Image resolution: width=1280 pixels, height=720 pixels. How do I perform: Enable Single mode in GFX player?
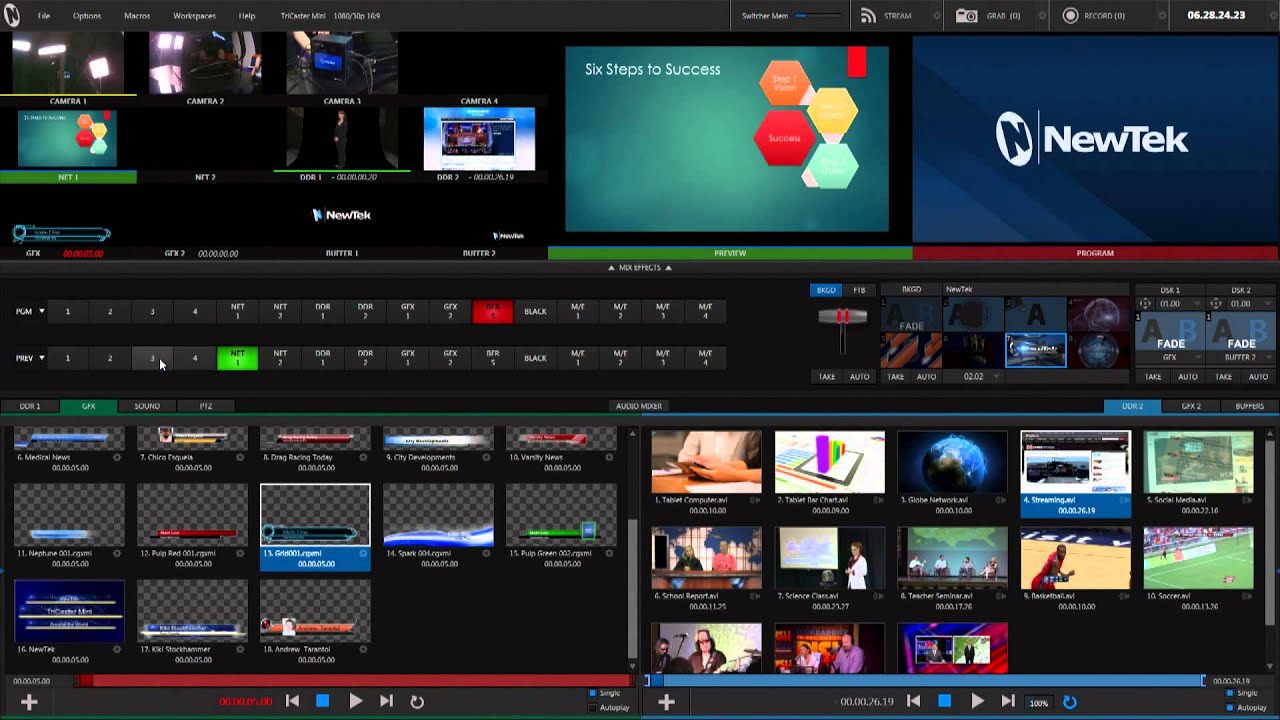pos(592,693)
